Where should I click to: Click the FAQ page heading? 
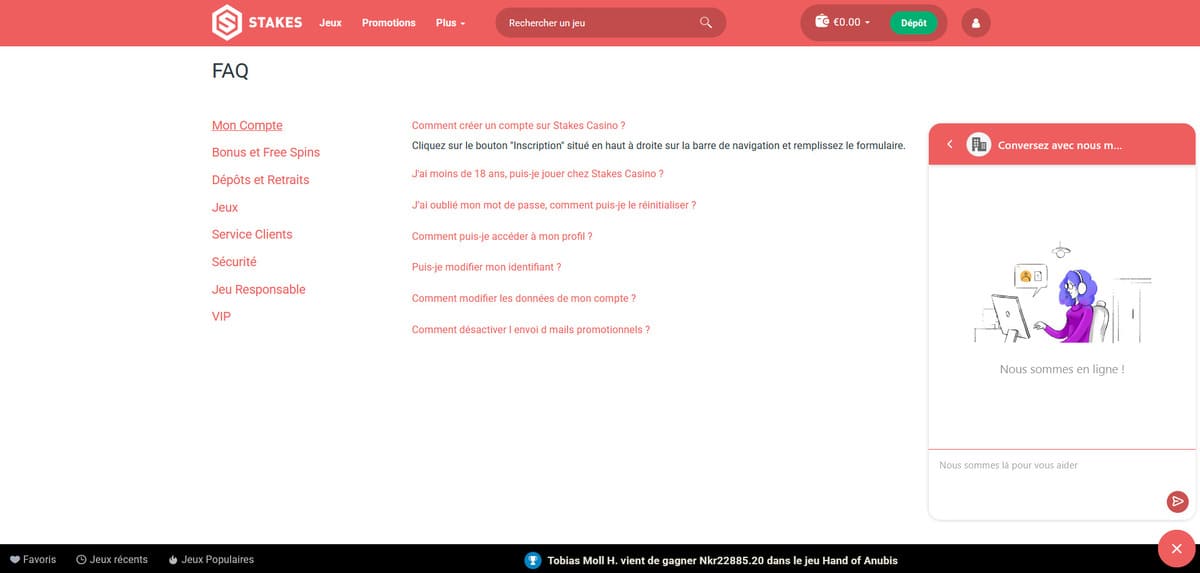pyautogui.click(x=230, y=71)
